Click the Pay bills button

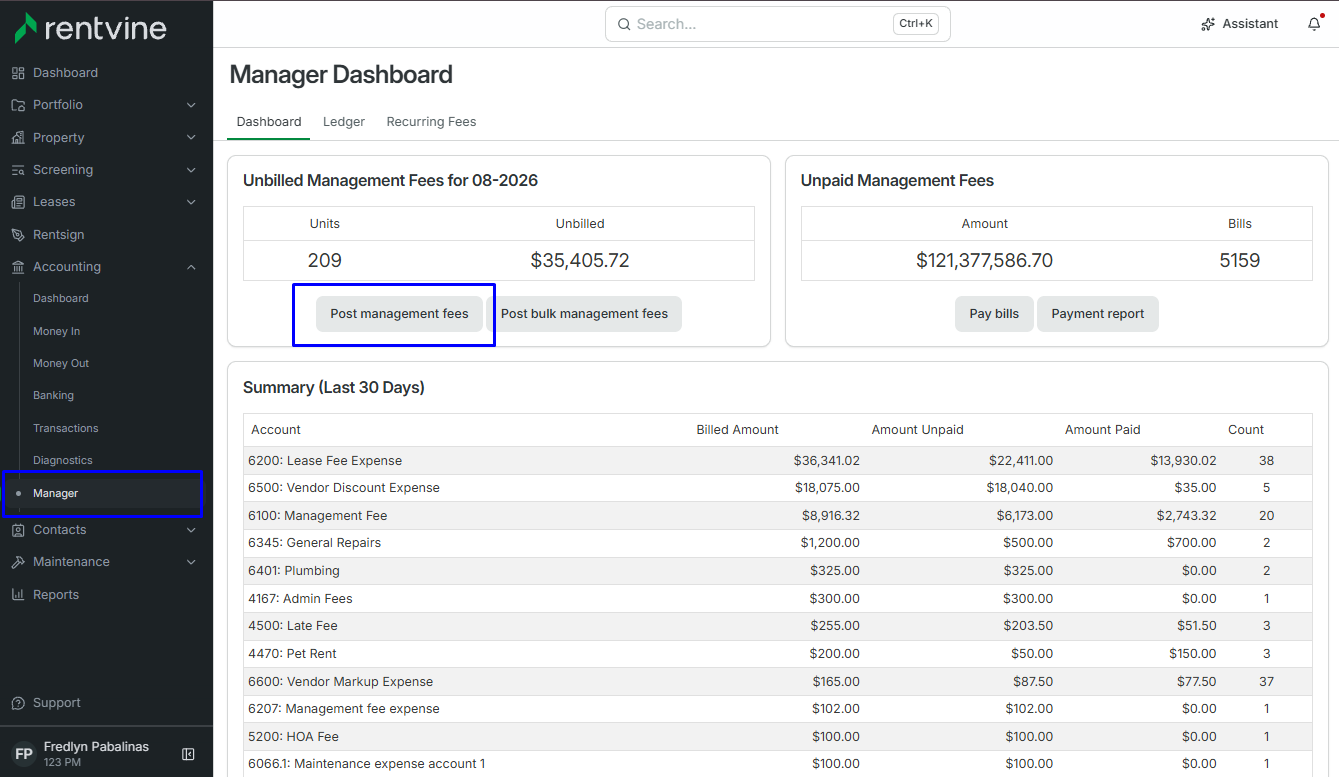[x=994, y=314]
